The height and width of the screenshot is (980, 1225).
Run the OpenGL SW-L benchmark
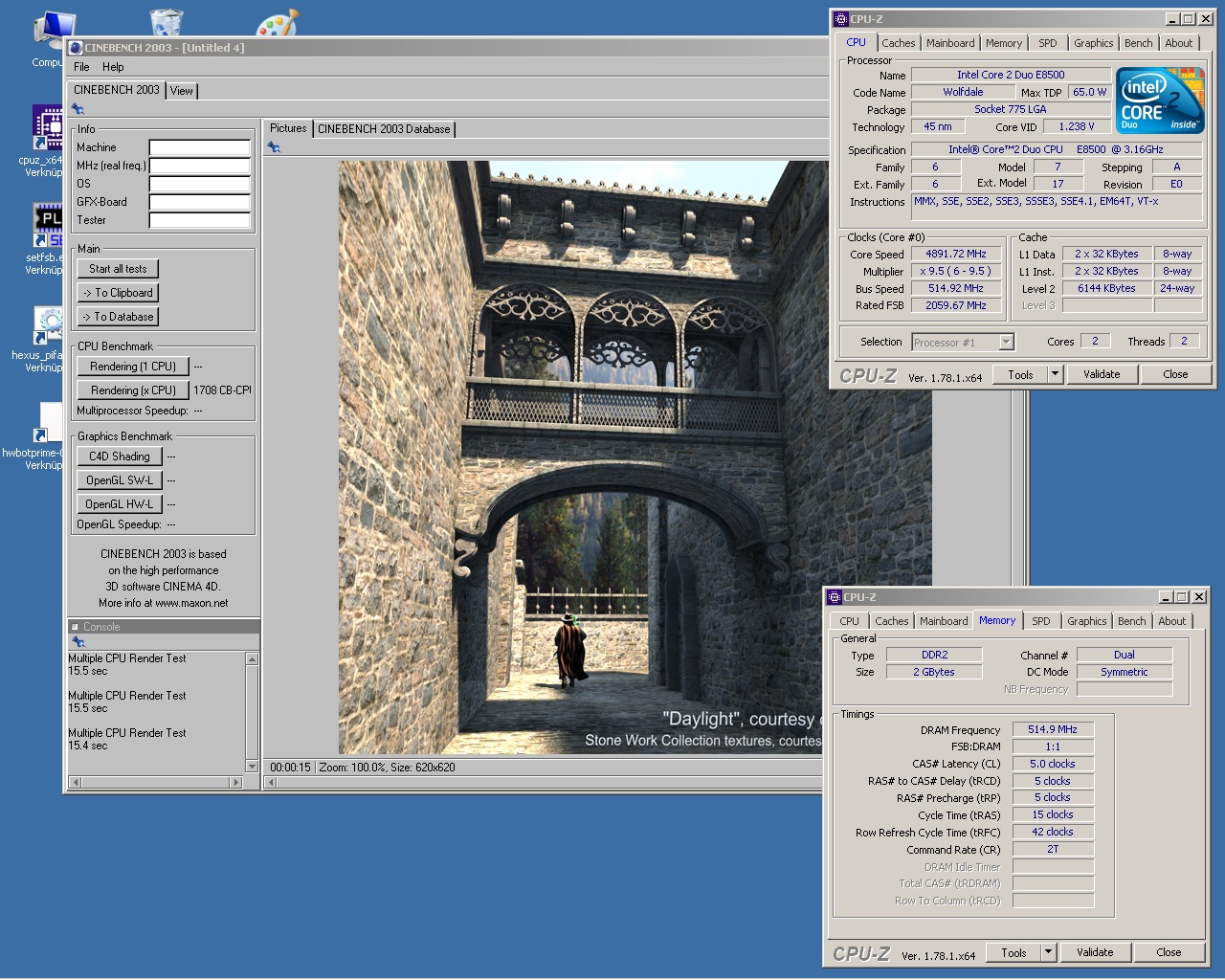(x=120, y=480)
